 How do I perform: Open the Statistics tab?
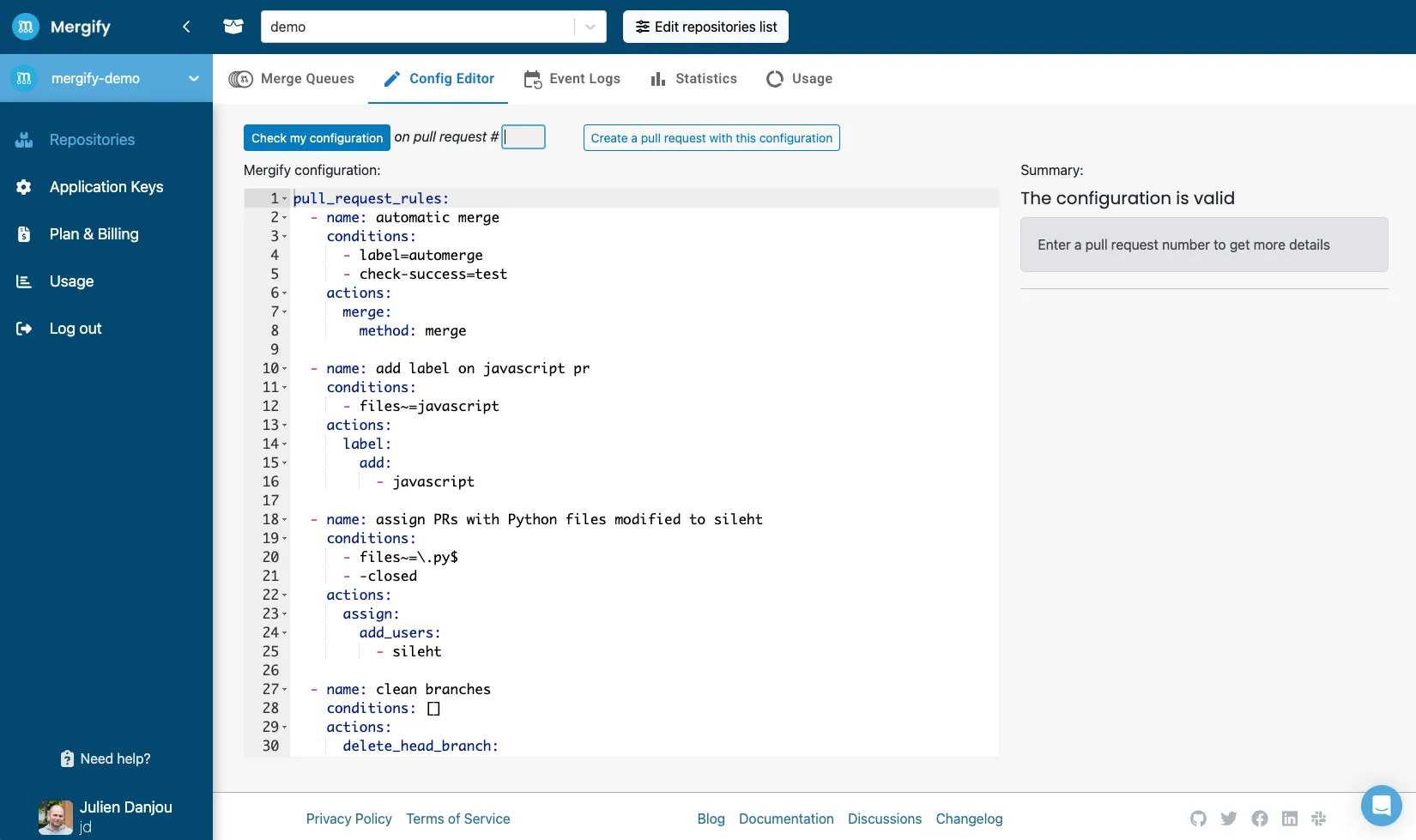[x=693, y=78]
